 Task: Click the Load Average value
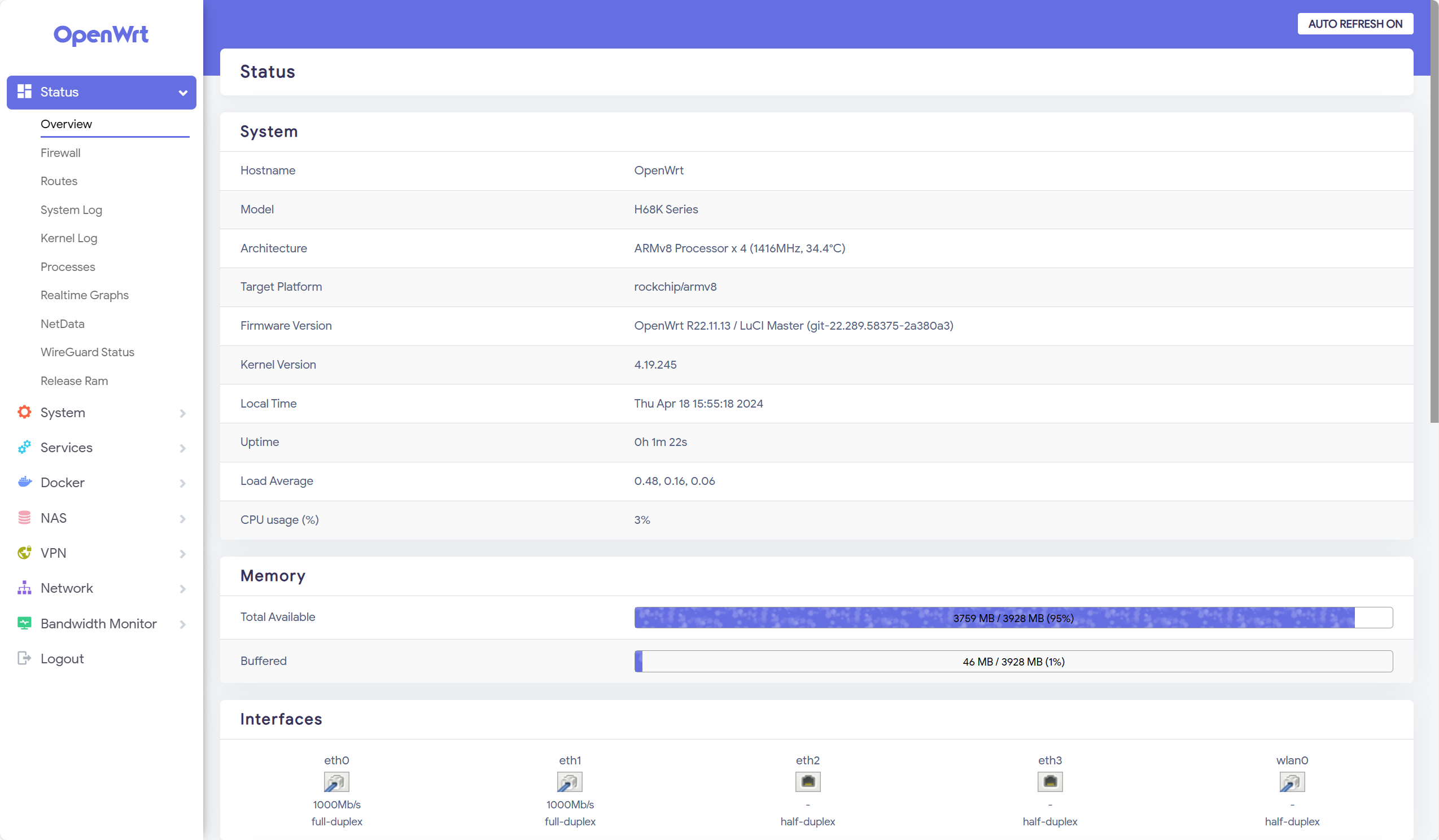click(675, 480)
